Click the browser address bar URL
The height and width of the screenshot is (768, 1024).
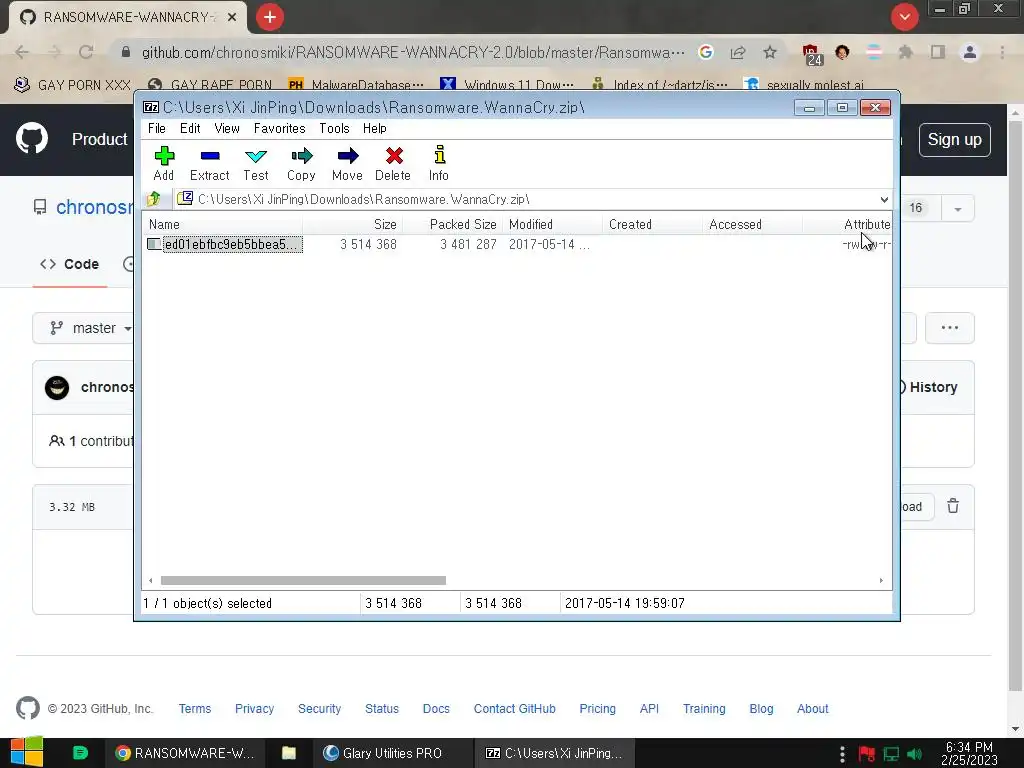pyautogui.click(x=413, y=52)
